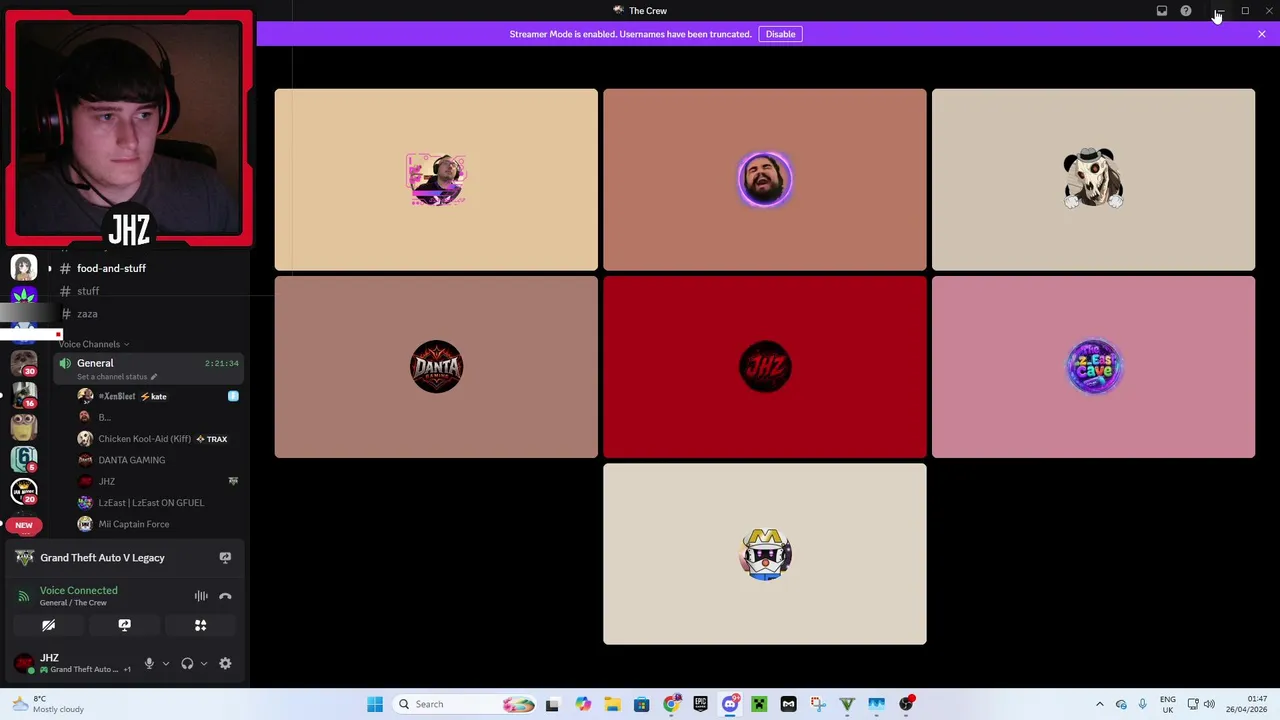Open noise suppression waveform icon
1280x720 pixels.
coord(201,596)
